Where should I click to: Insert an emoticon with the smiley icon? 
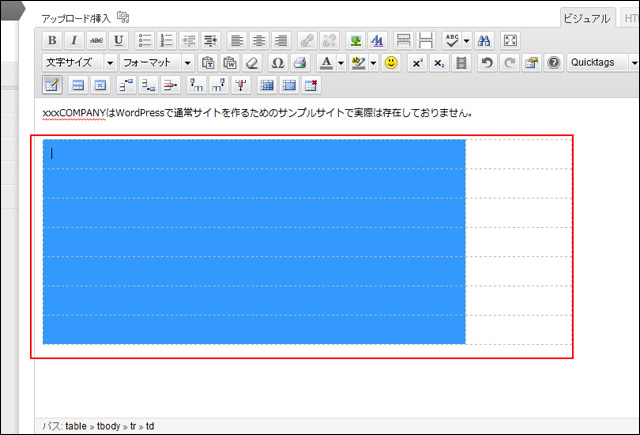[391, 63]
